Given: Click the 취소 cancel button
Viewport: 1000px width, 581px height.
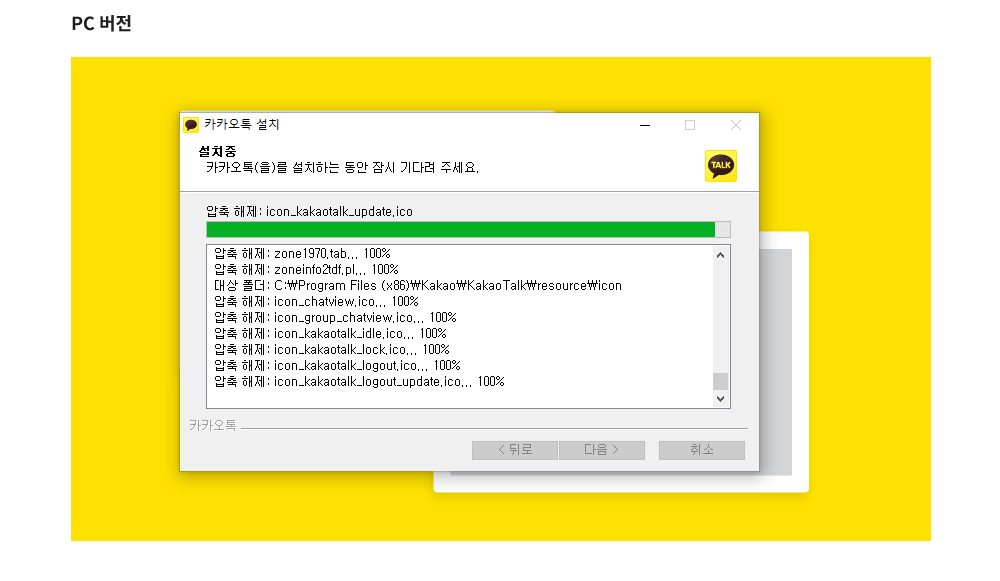Looking at the screenshot, I should pyautogui.click(x=702, y=450).
